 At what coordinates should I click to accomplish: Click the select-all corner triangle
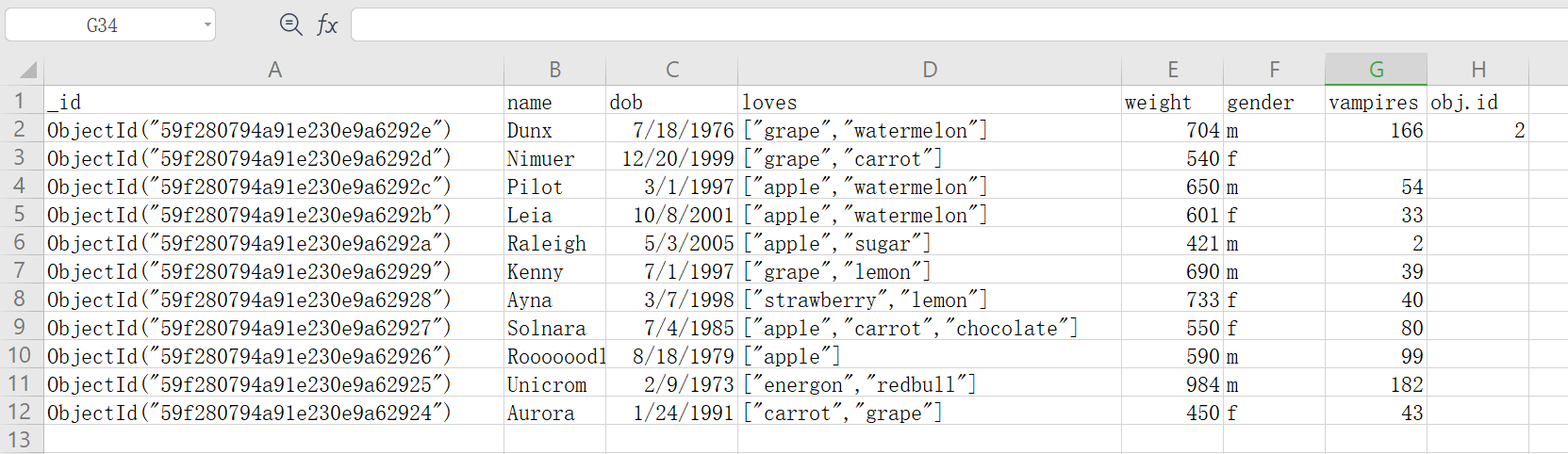pyautogui.click(x=28, y=70)
